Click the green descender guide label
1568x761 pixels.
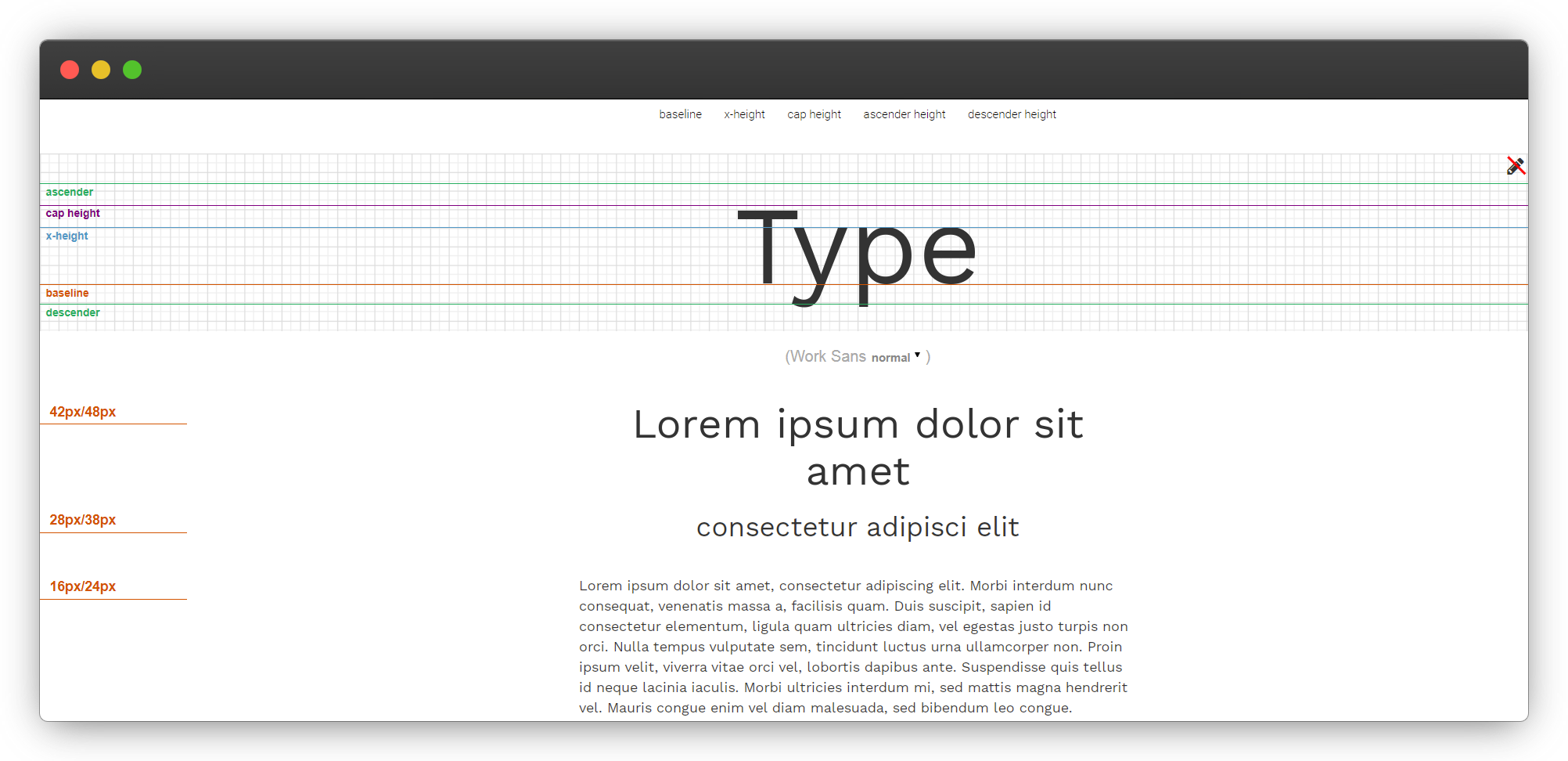(73, 312)
